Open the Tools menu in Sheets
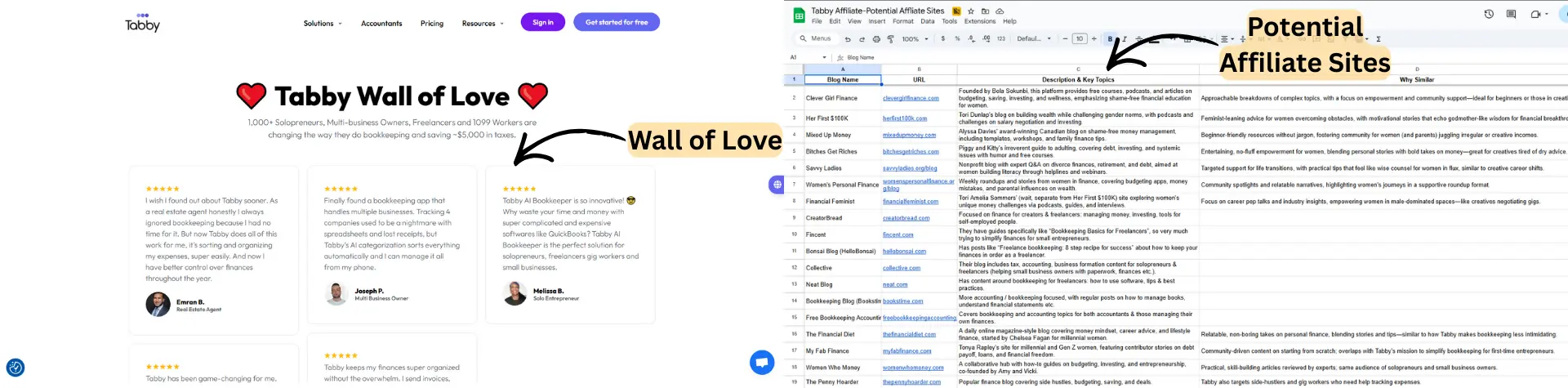1568x388 pixels. coord(949,21)
